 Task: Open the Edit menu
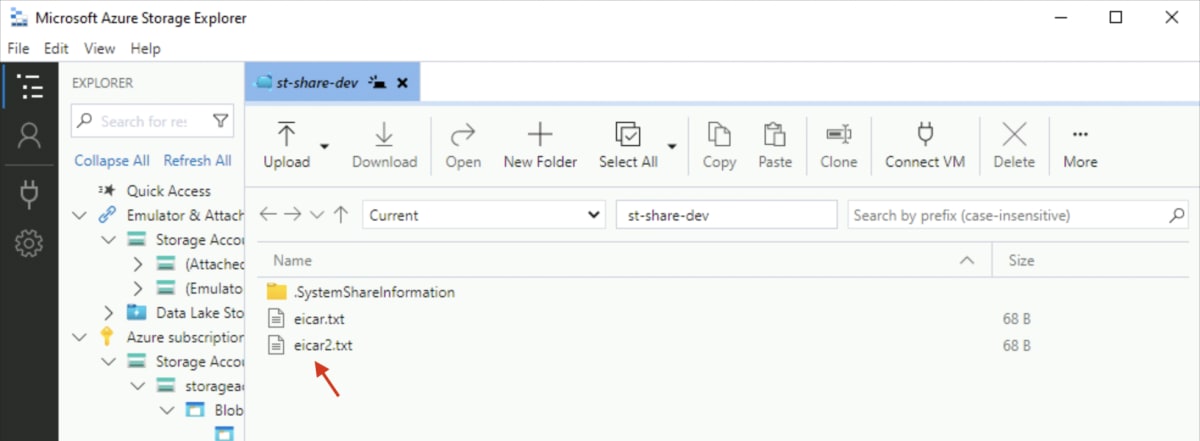coord(56,48)
